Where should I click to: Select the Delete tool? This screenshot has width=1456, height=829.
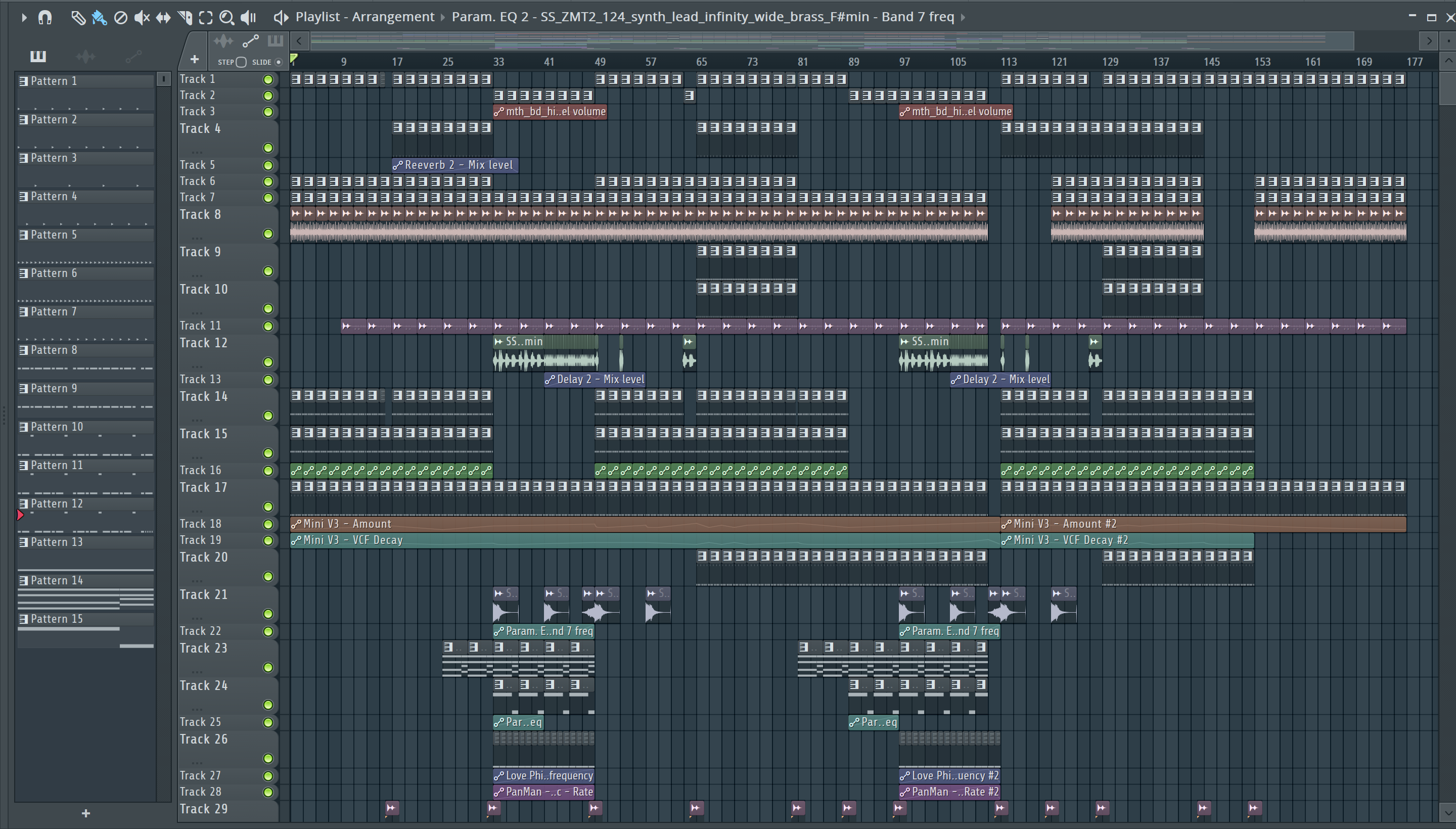click(120, 18)
